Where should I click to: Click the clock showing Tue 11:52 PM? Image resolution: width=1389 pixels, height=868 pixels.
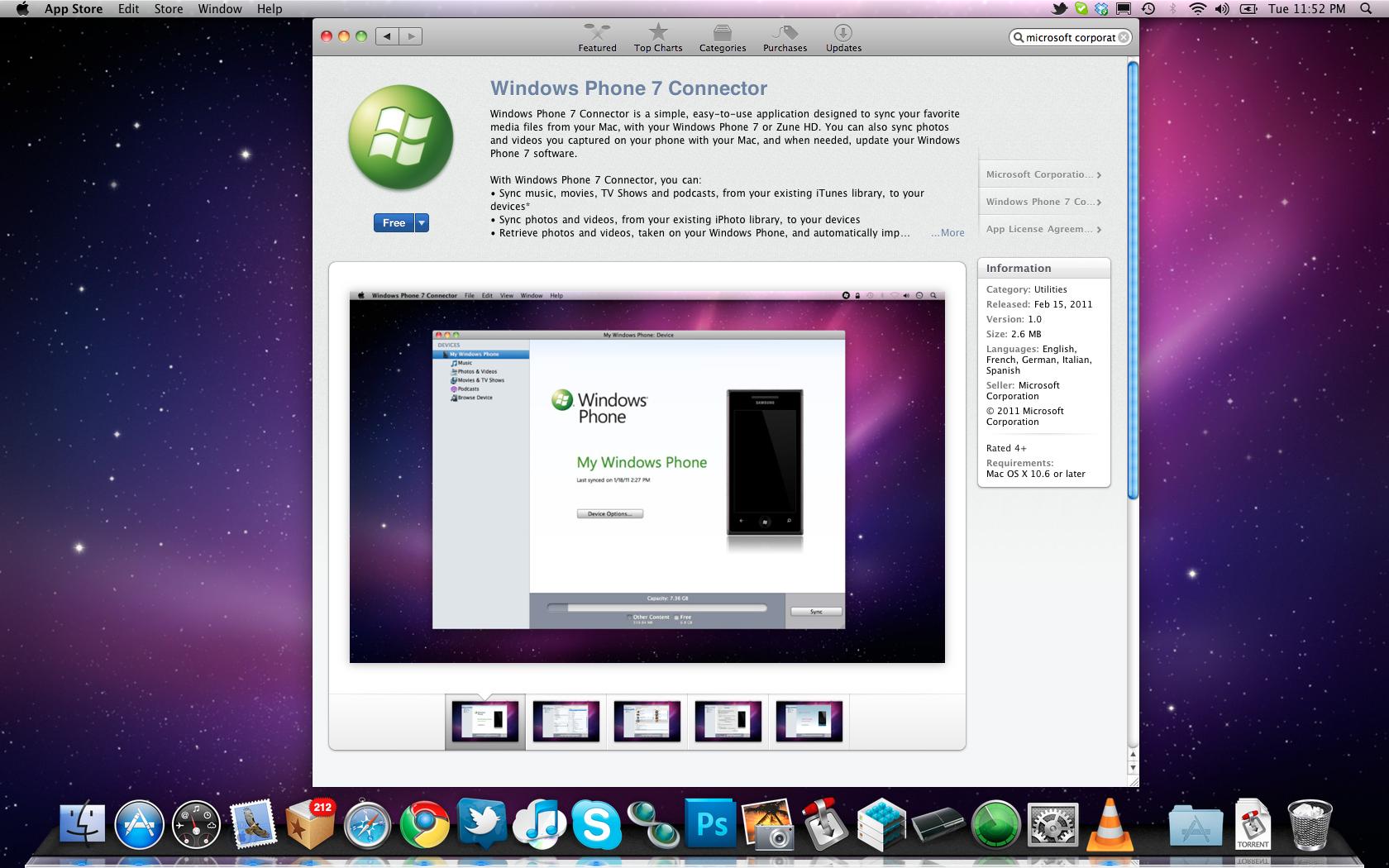click(1306, 9)
